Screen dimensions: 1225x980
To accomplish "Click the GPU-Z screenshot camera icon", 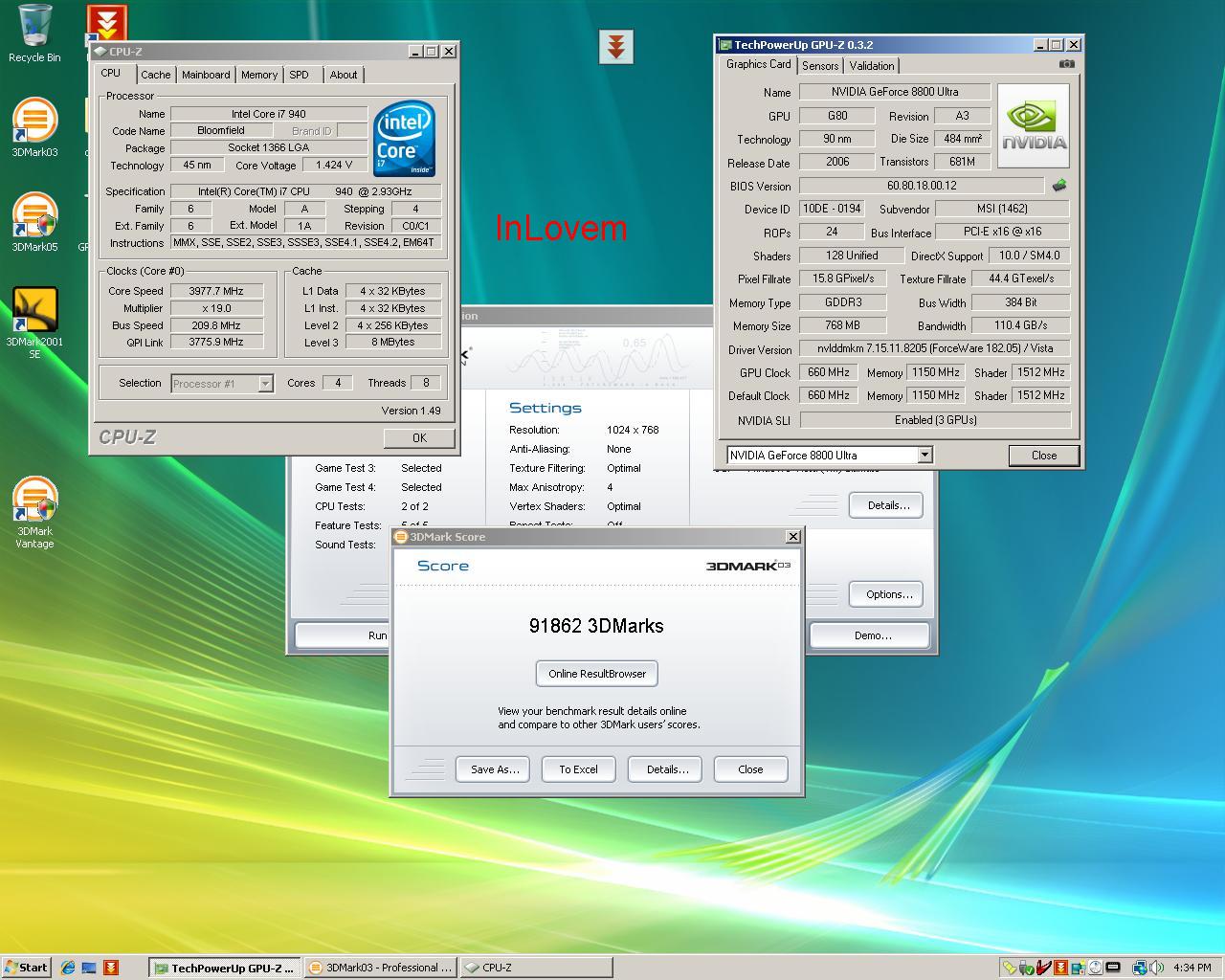I will point(1067,64).
